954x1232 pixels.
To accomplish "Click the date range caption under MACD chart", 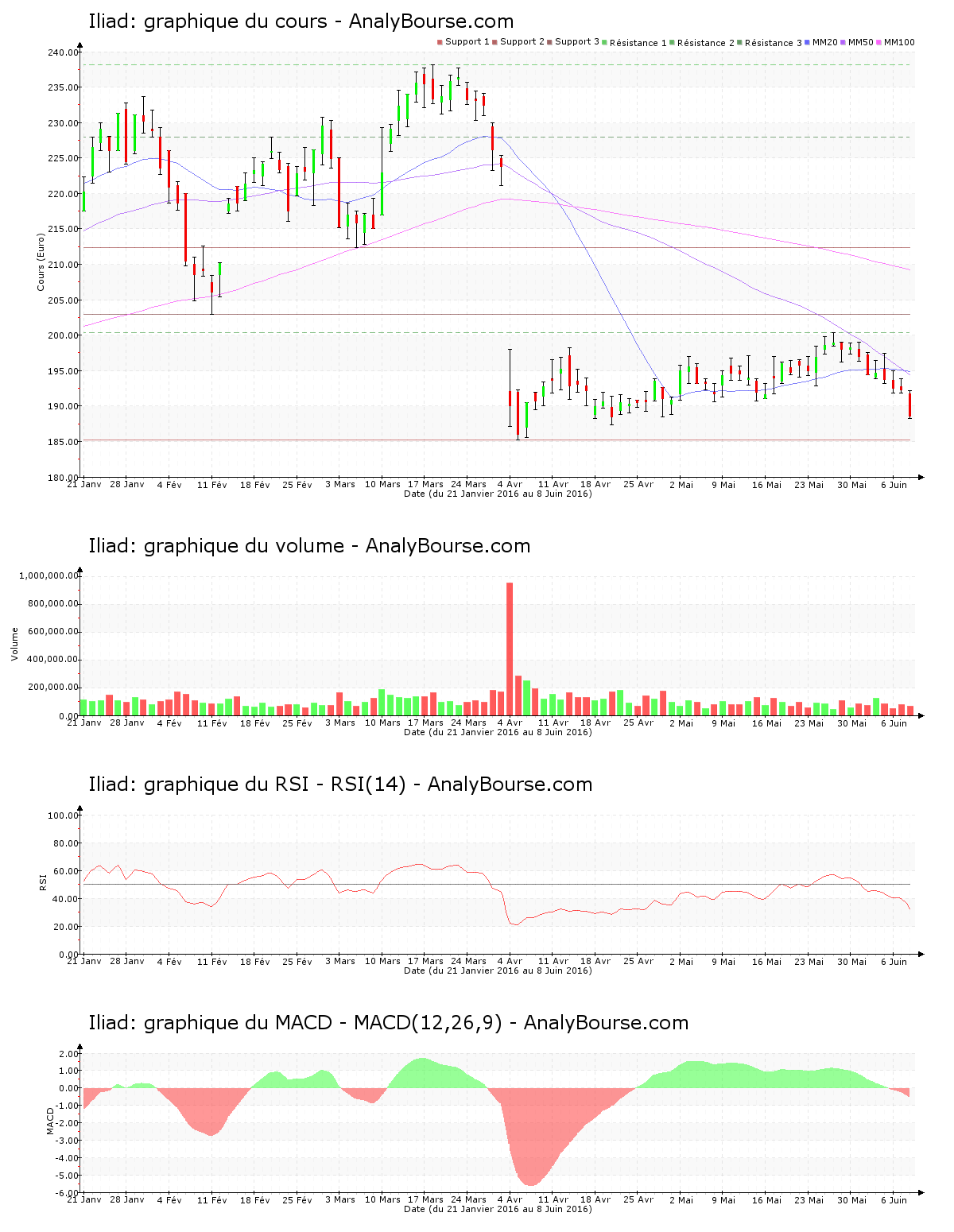I will pyautogui.click(x=498, y=1209).
